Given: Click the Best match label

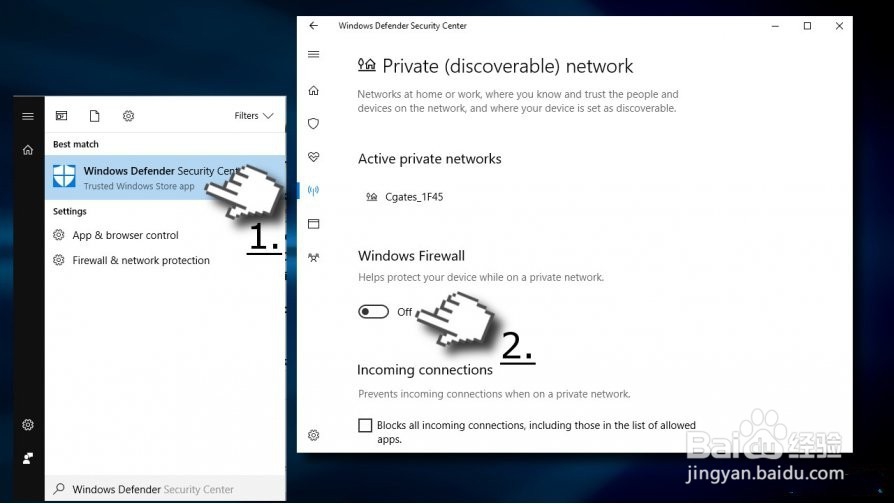Looking at the screenshot, I should coord(76,144).
